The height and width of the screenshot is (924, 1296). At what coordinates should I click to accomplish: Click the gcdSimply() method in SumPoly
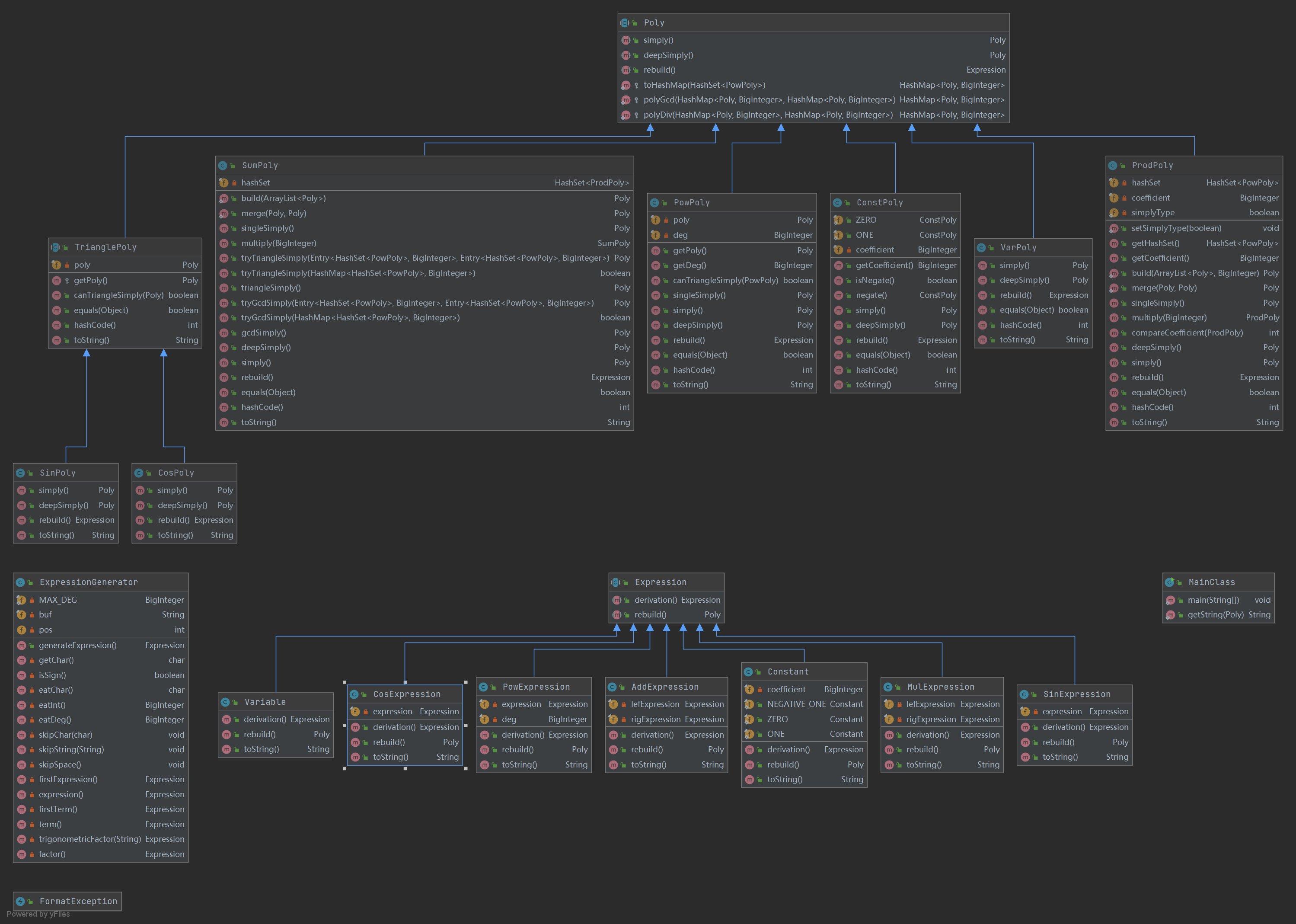tap(263, 333)
